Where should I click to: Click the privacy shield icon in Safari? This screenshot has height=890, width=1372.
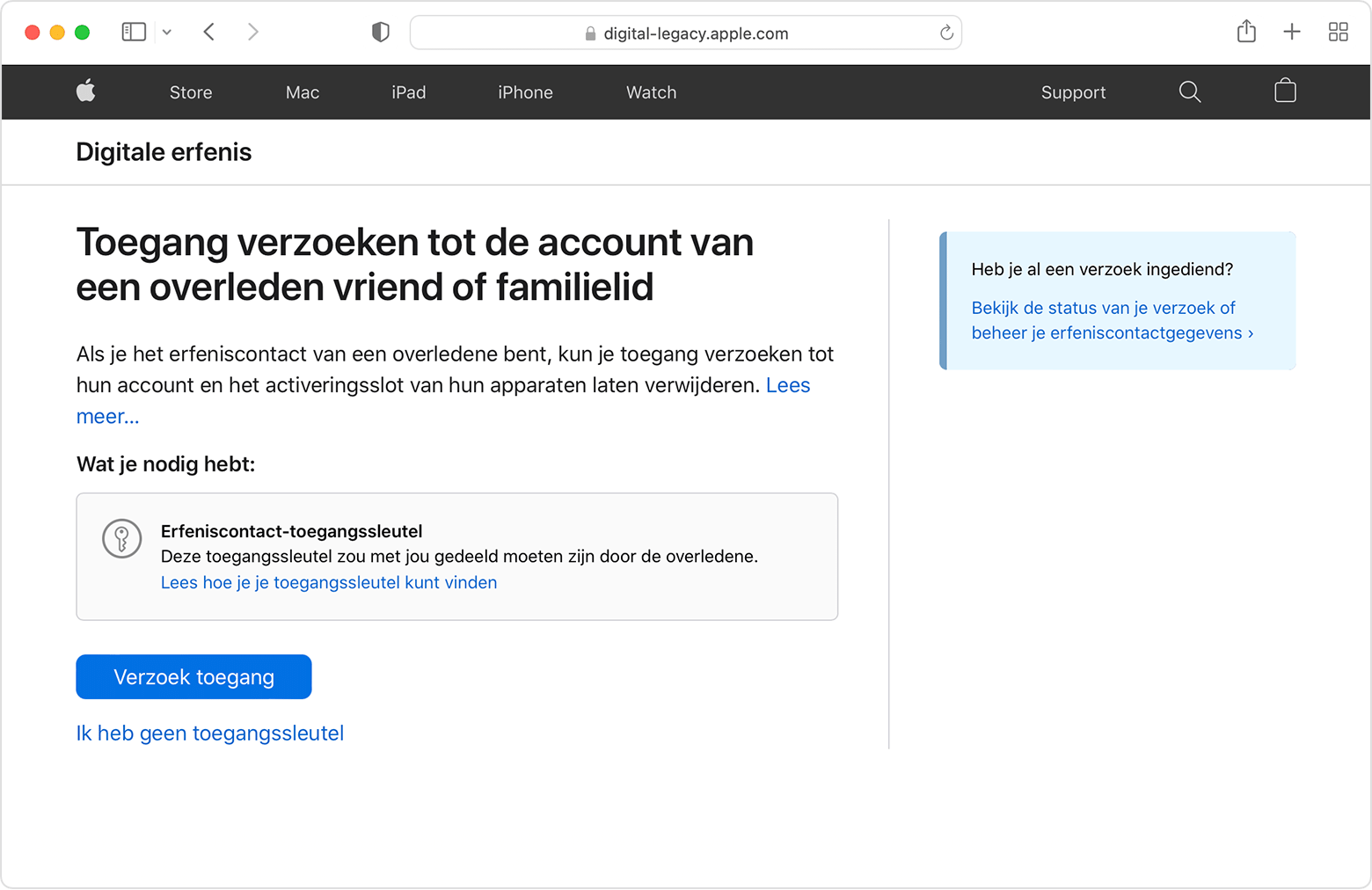[380, 32]
